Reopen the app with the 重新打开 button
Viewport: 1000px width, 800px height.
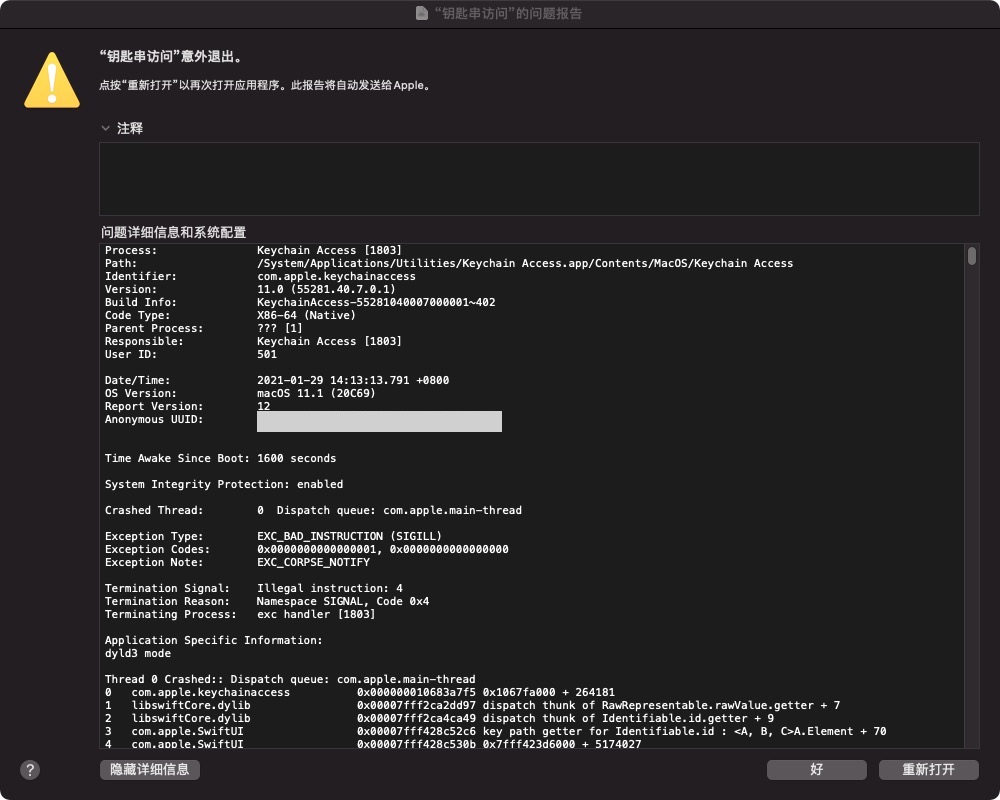[x=928, y=769]
